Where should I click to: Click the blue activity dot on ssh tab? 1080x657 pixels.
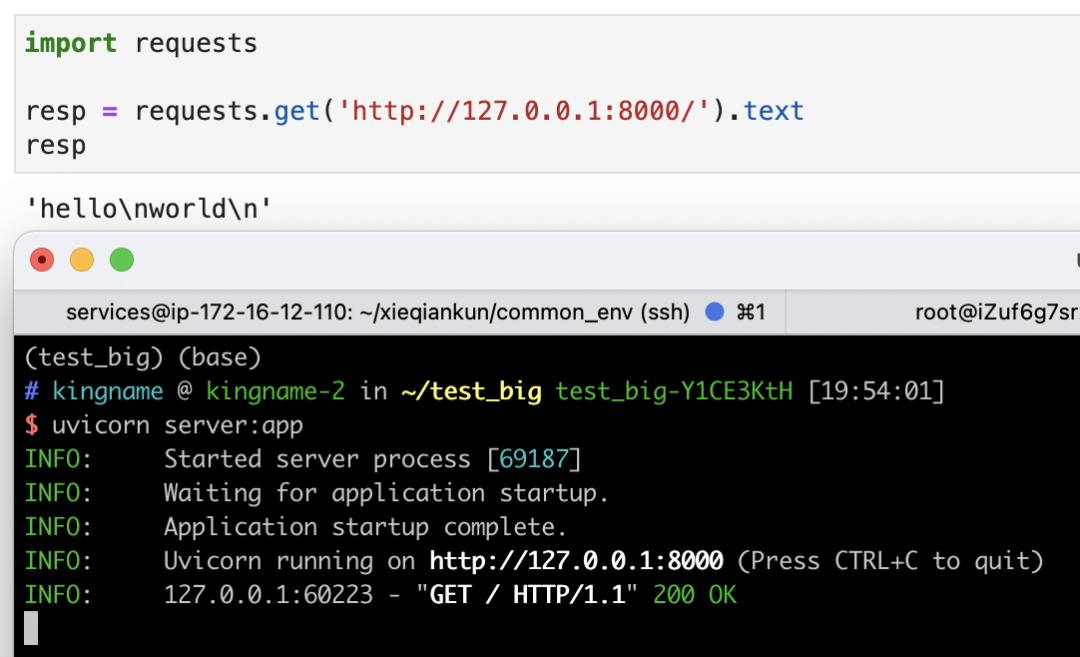tap(715, 312)
